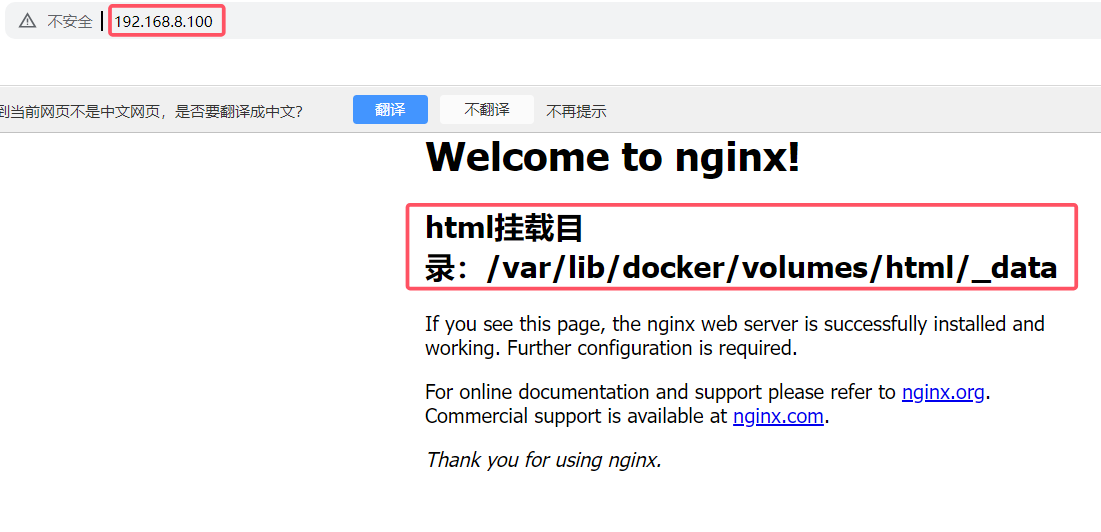Click the address bar showing 192.168.8.100

164,22
